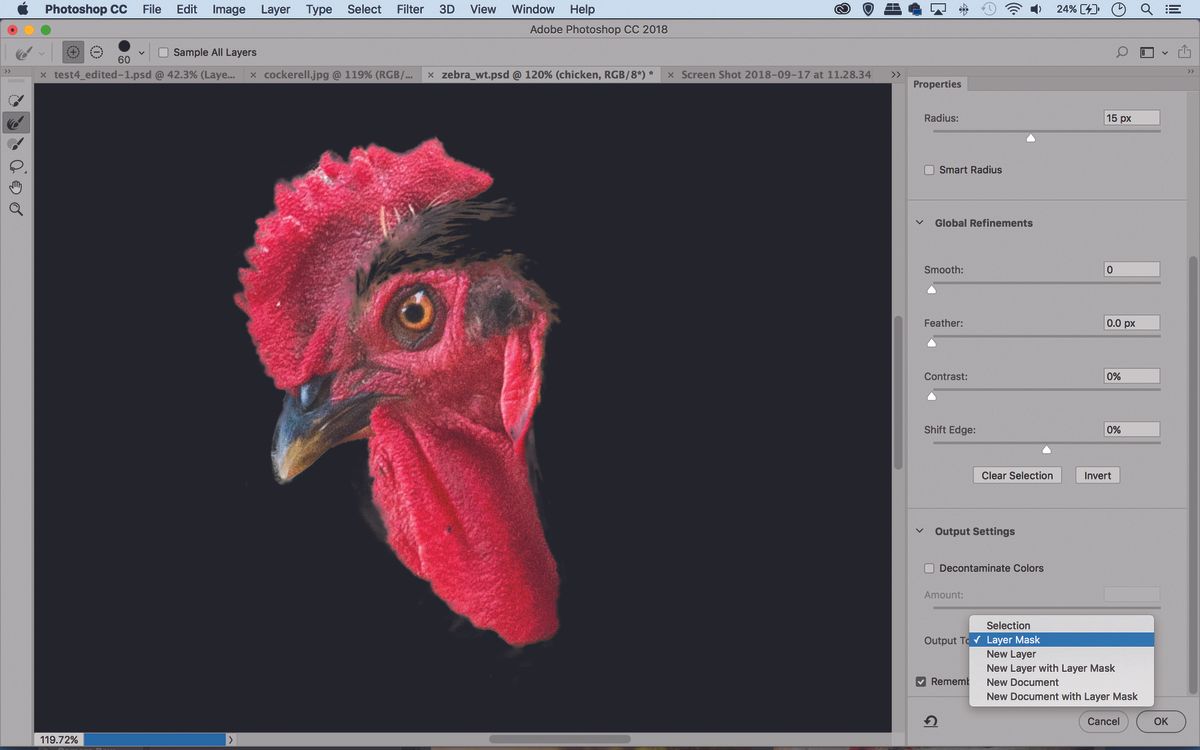
Task: Open the Select menu
Action: [364, 9]
